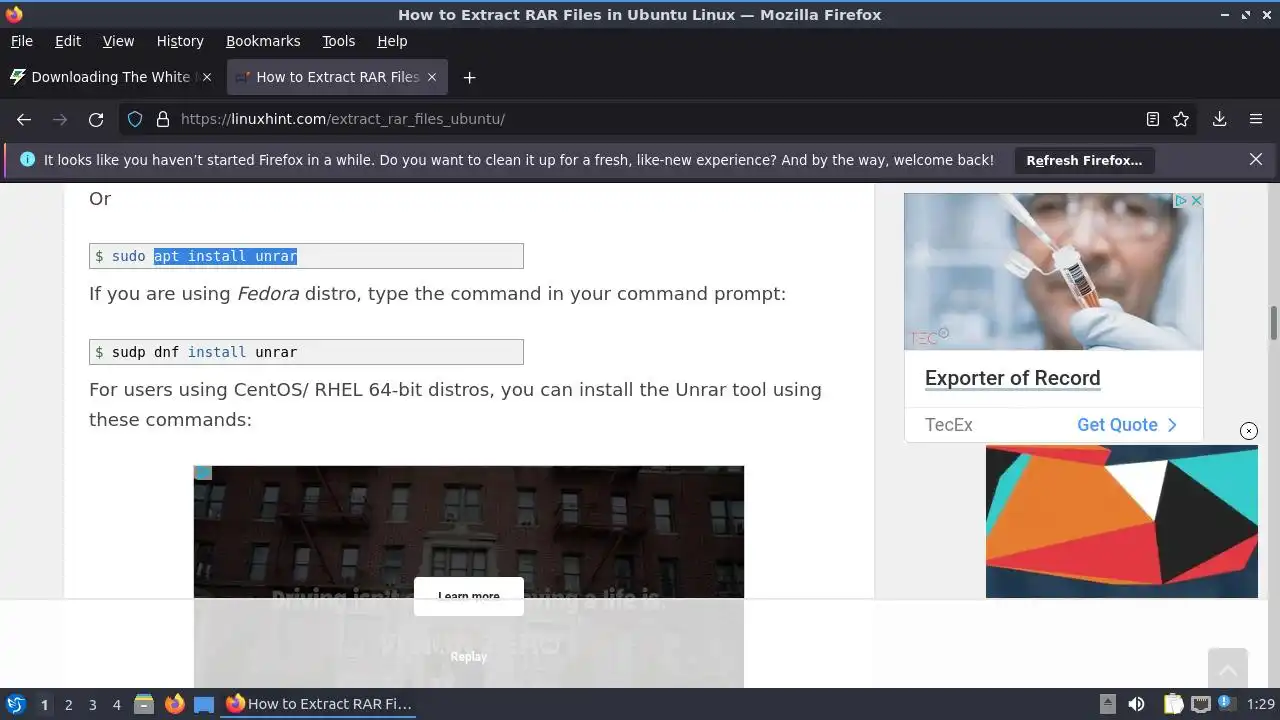
Task: Show site security padlock info
Action: click(163, 119)
